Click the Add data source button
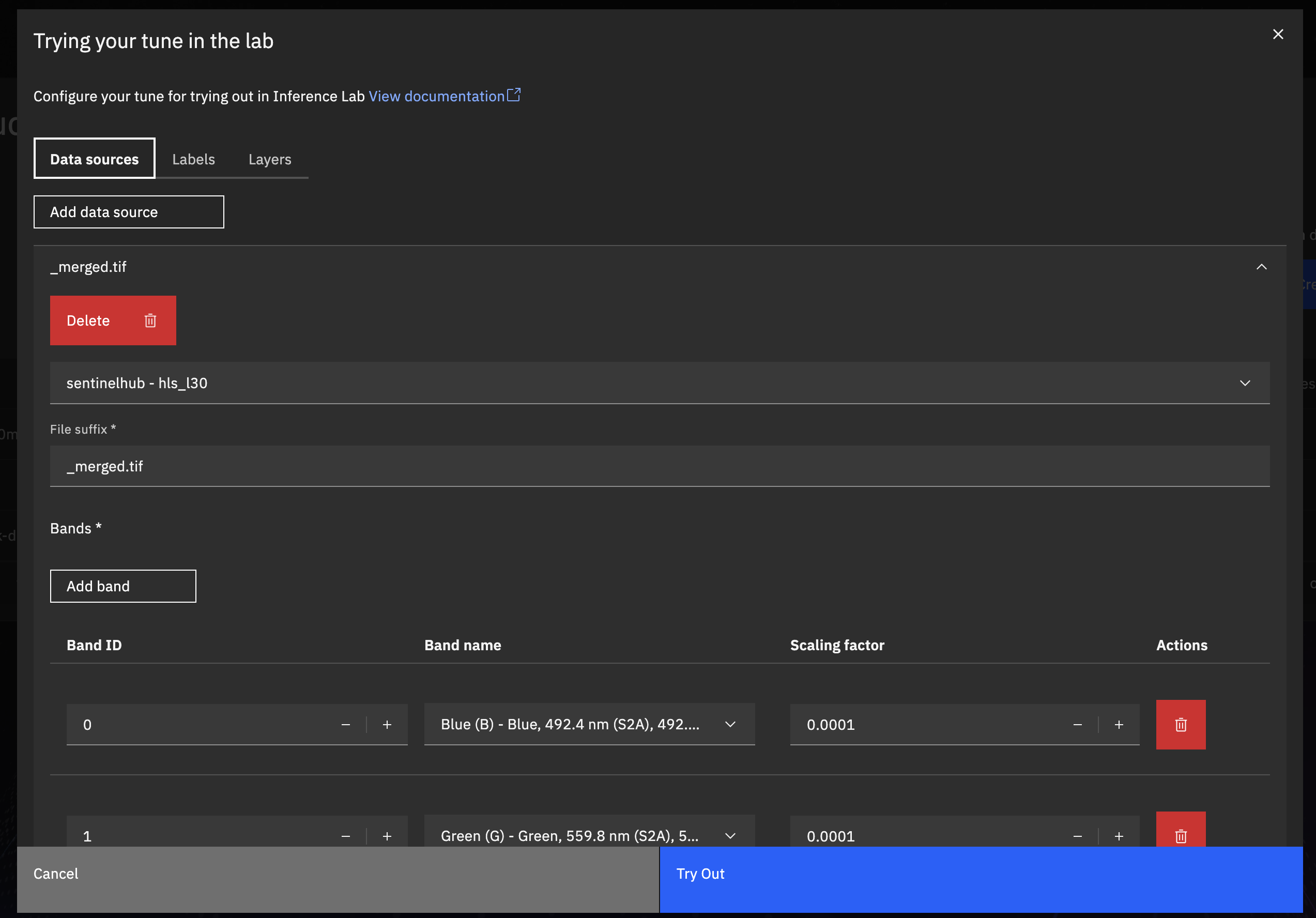This screenshot has width=1316, height=918. click(x=128, y=212)
